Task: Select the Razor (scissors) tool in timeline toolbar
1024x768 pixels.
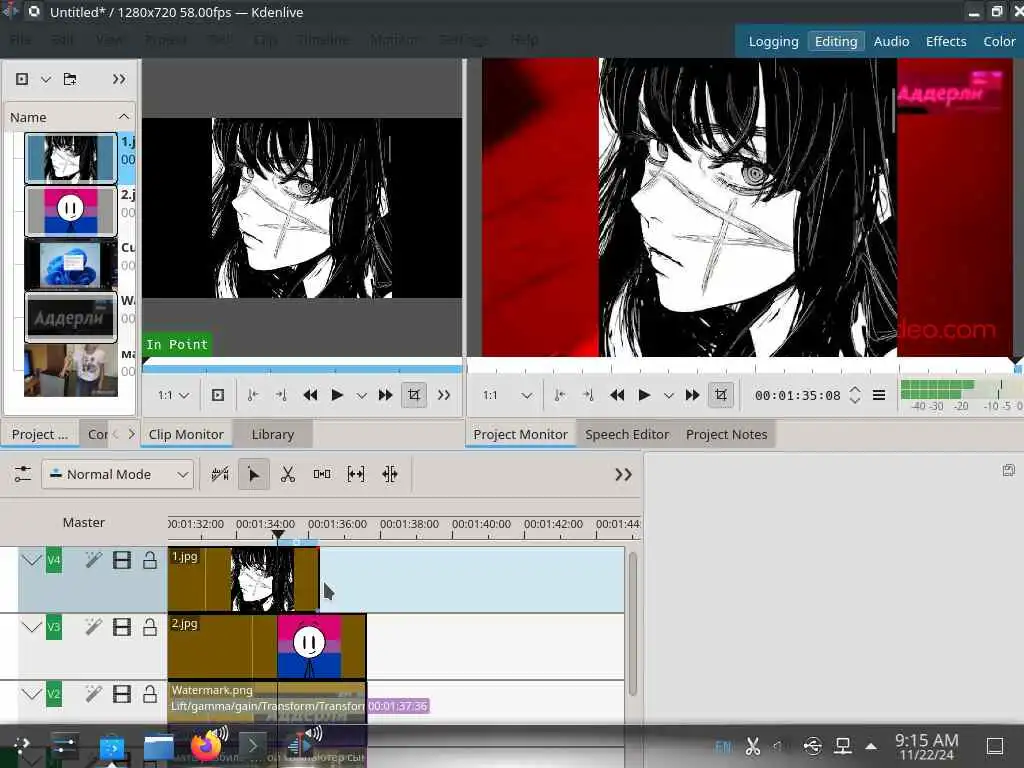Action: tap(287, 474)
